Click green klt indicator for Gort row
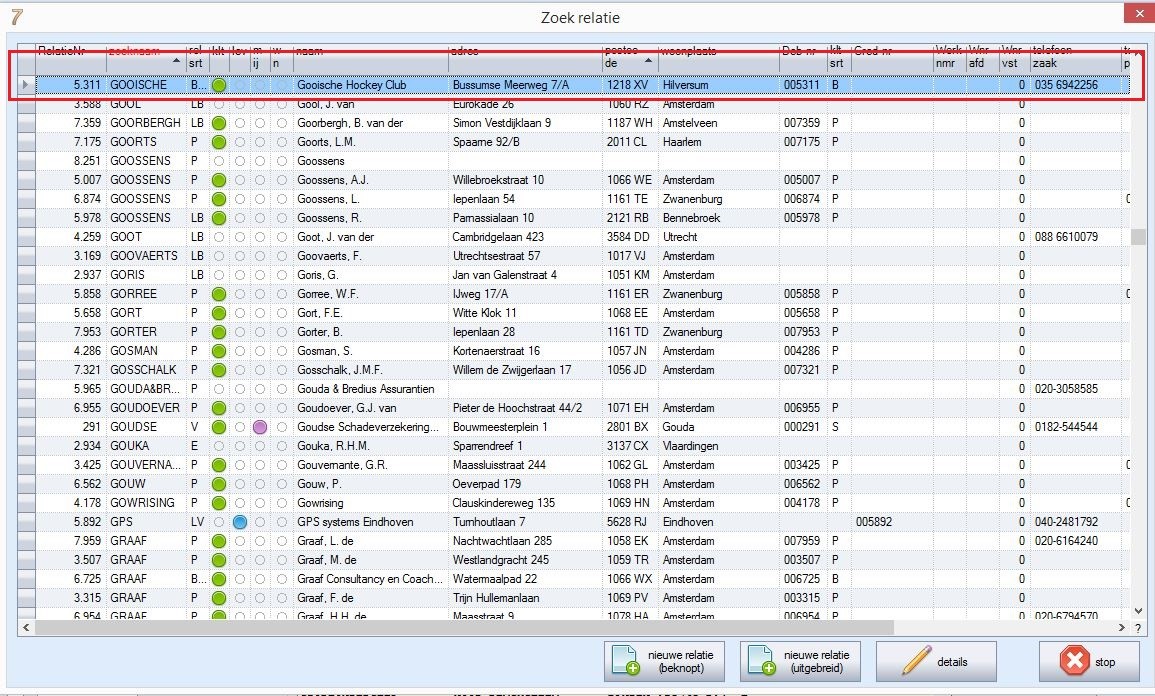Viewport: 1155px width, 696px height. (219, 313)
